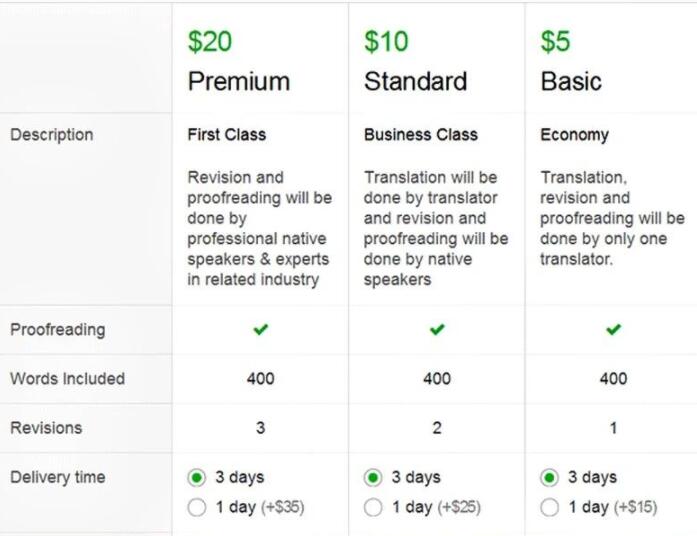The width and height of the screenshot is (697, 536).
Task: Select 3 days delivery for Basic
Action: click(549, 478)
